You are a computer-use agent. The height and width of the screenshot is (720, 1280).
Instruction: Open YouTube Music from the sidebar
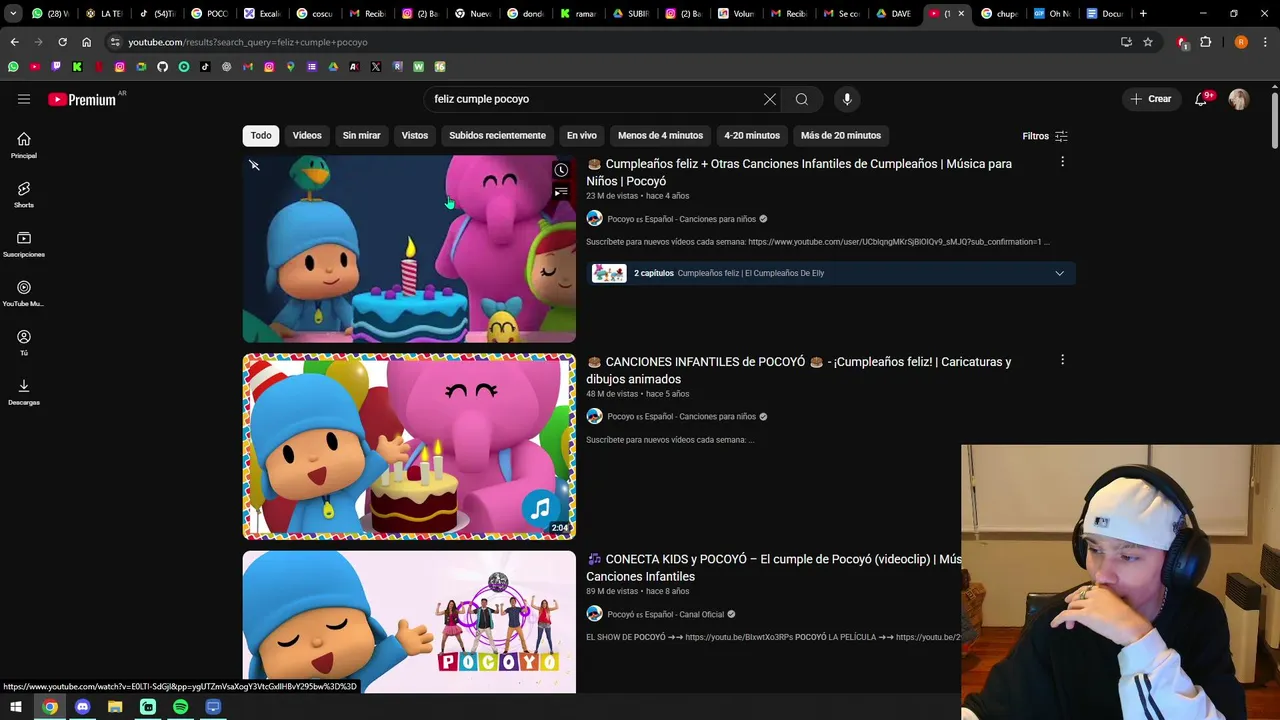pyautogui.click(x=24, y=294)
